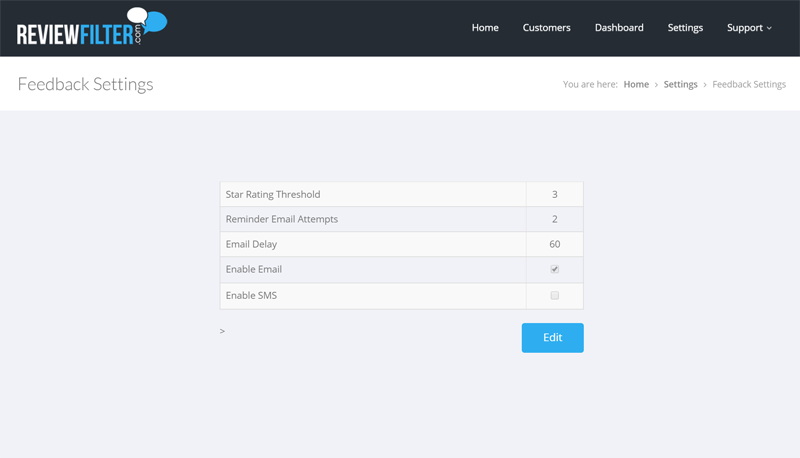The height and width of the screenshot is (458, 800).
Task: Select the Email Delay label
Action: click(x=251, y=244)
